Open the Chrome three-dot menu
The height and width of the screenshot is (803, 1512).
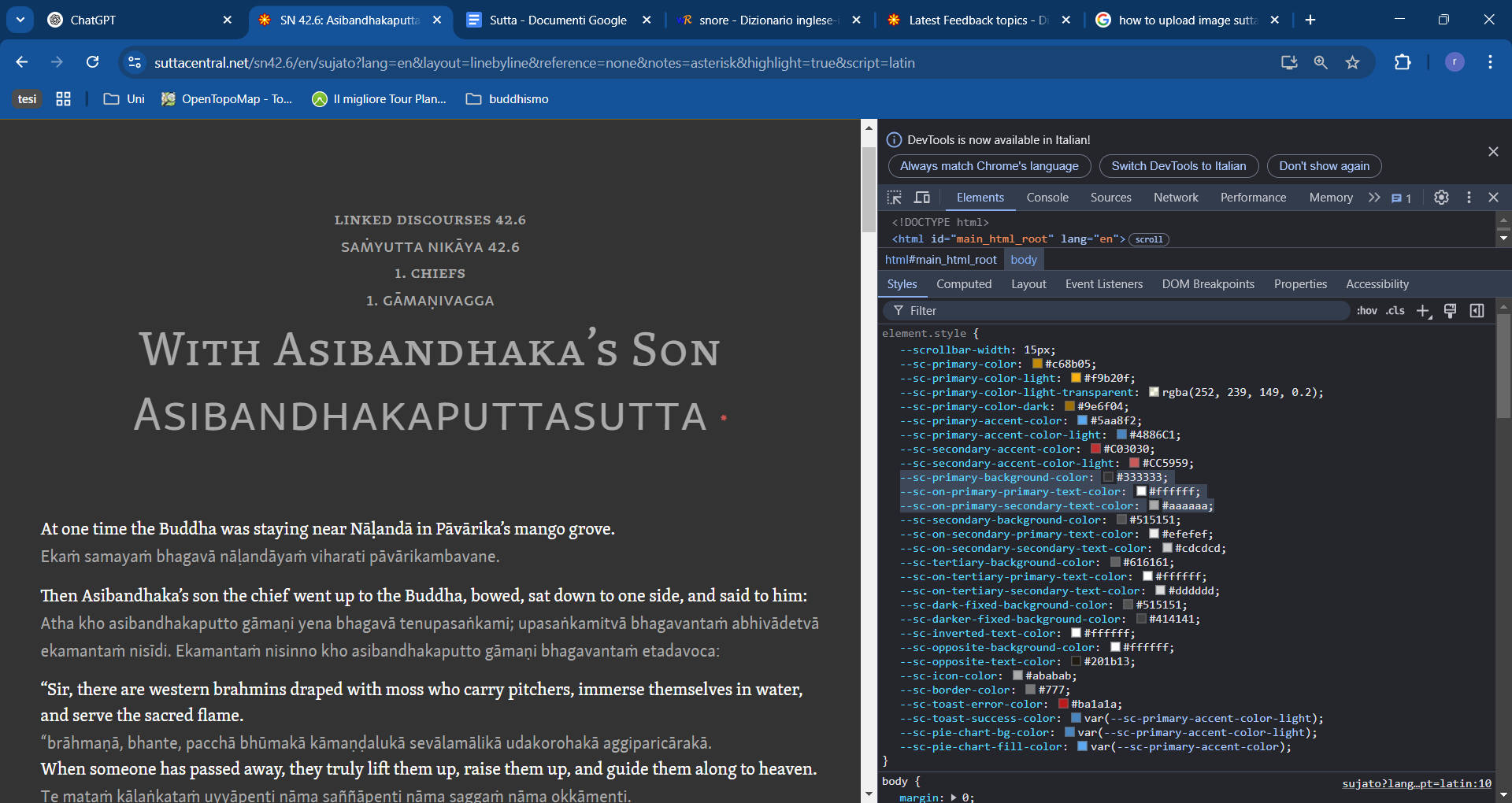pos(1490,62)
